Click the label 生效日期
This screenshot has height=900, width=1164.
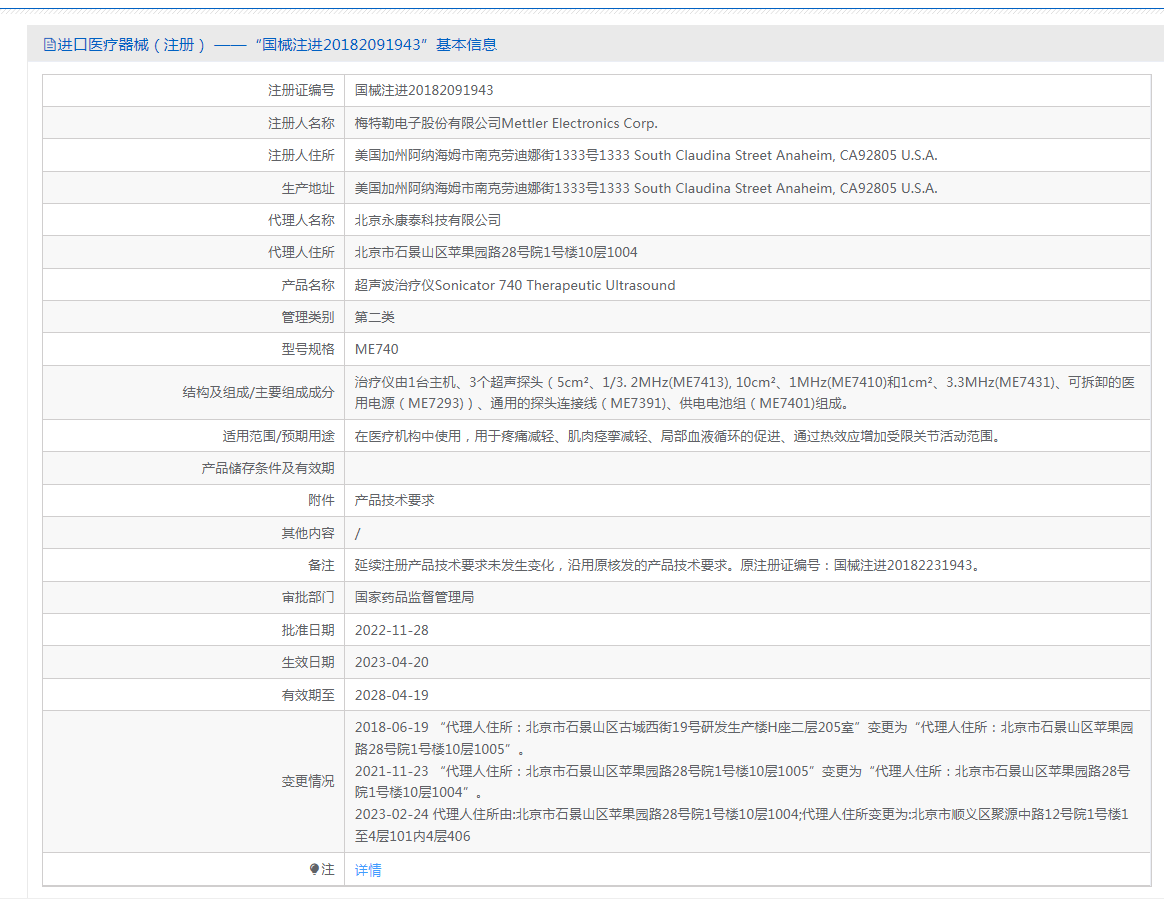coord(308,662)
